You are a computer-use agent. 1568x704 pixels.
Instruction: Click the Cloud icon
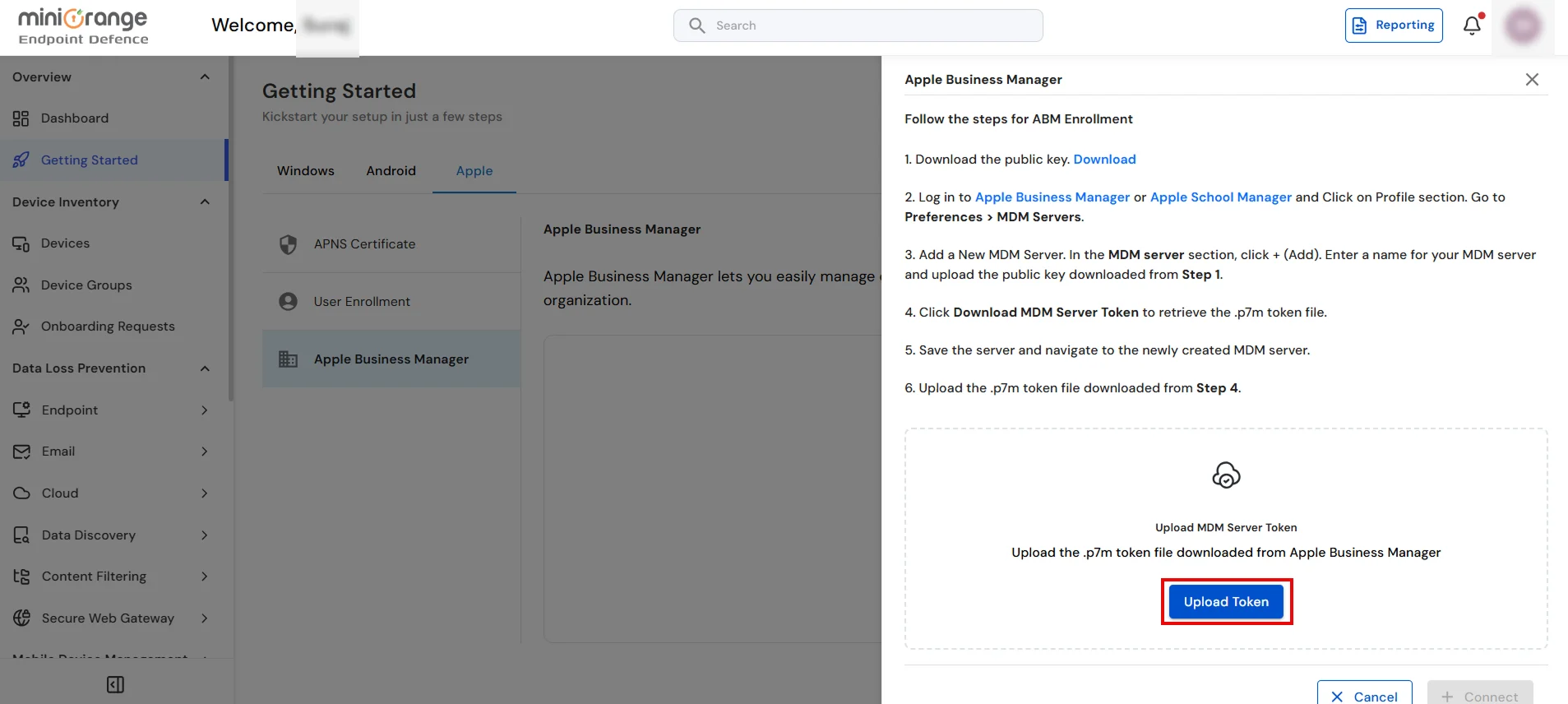point(21,493)
